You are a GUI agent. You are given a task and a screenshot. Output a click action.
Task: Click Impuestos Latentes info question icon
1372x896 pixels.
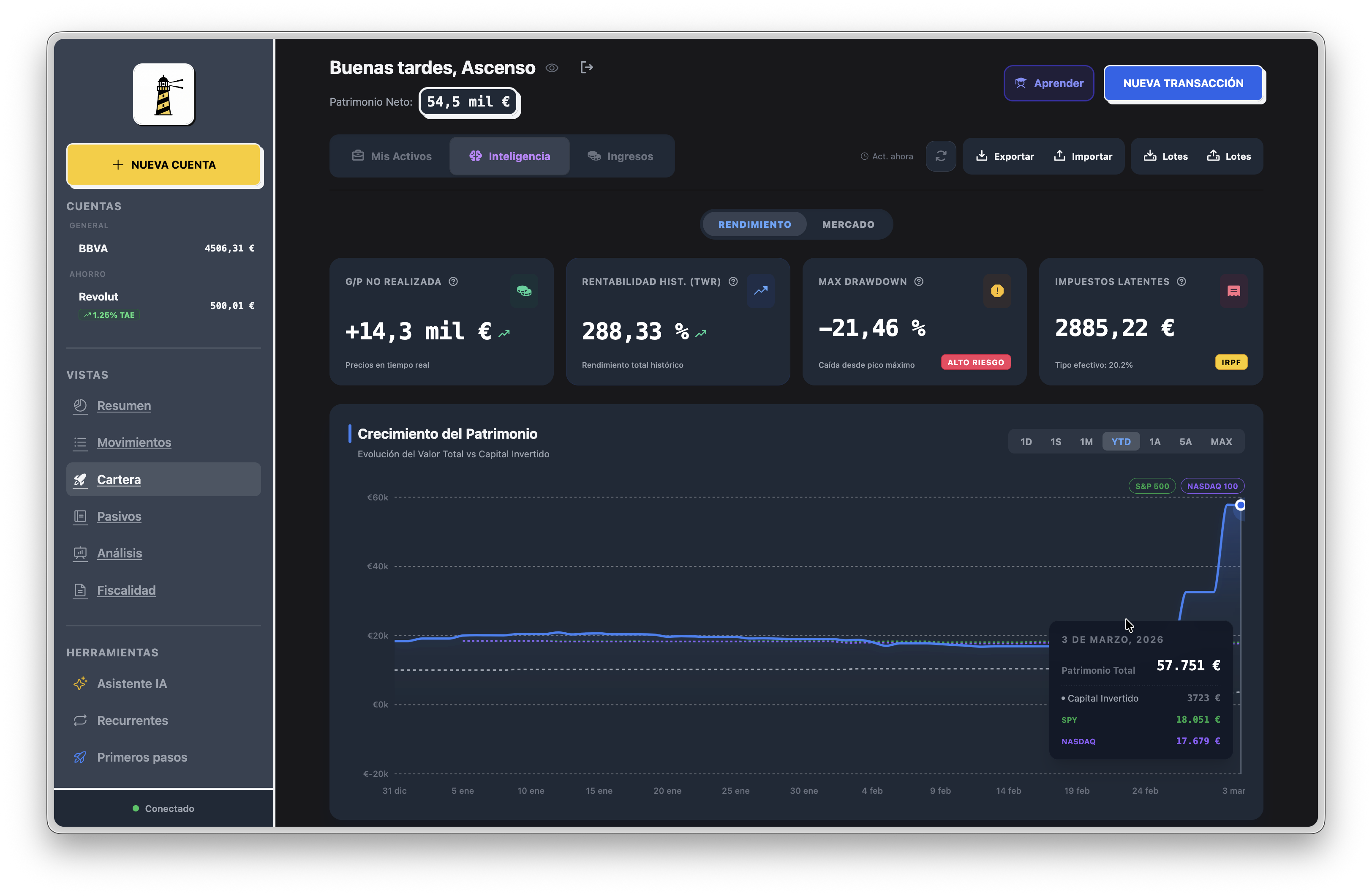point(1181,281)
